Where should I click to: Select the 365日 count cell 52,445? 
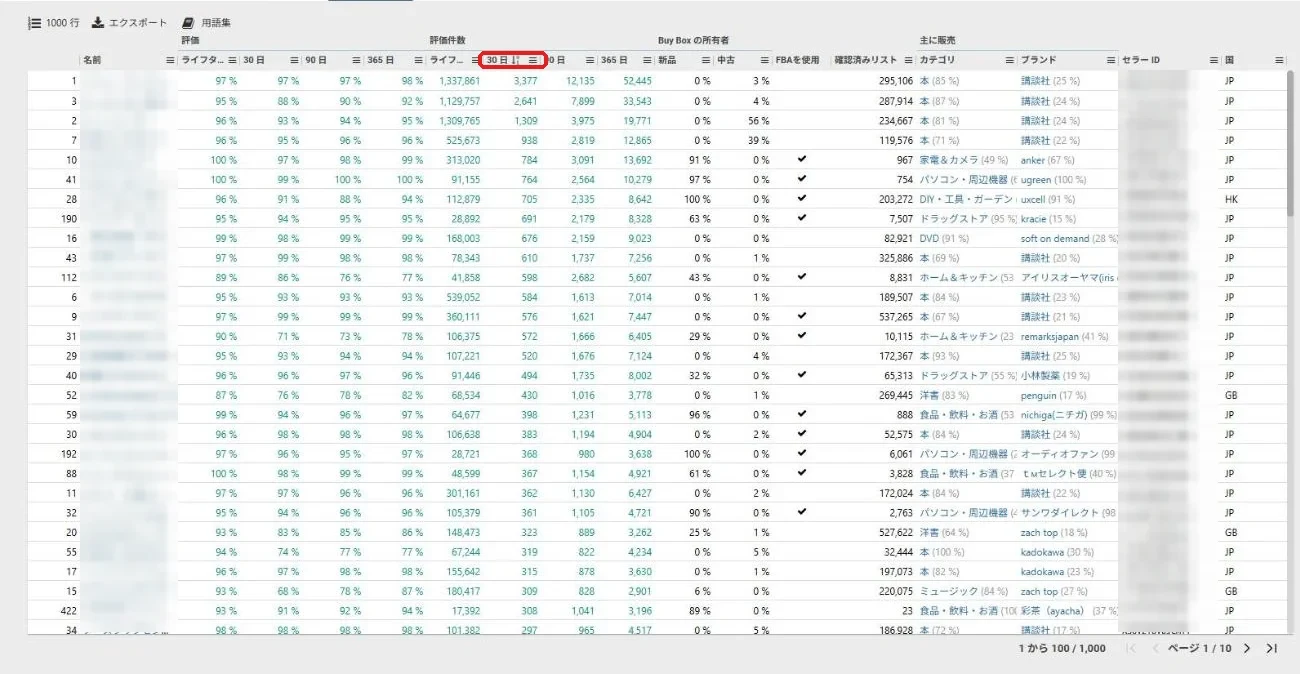point(637,81)
